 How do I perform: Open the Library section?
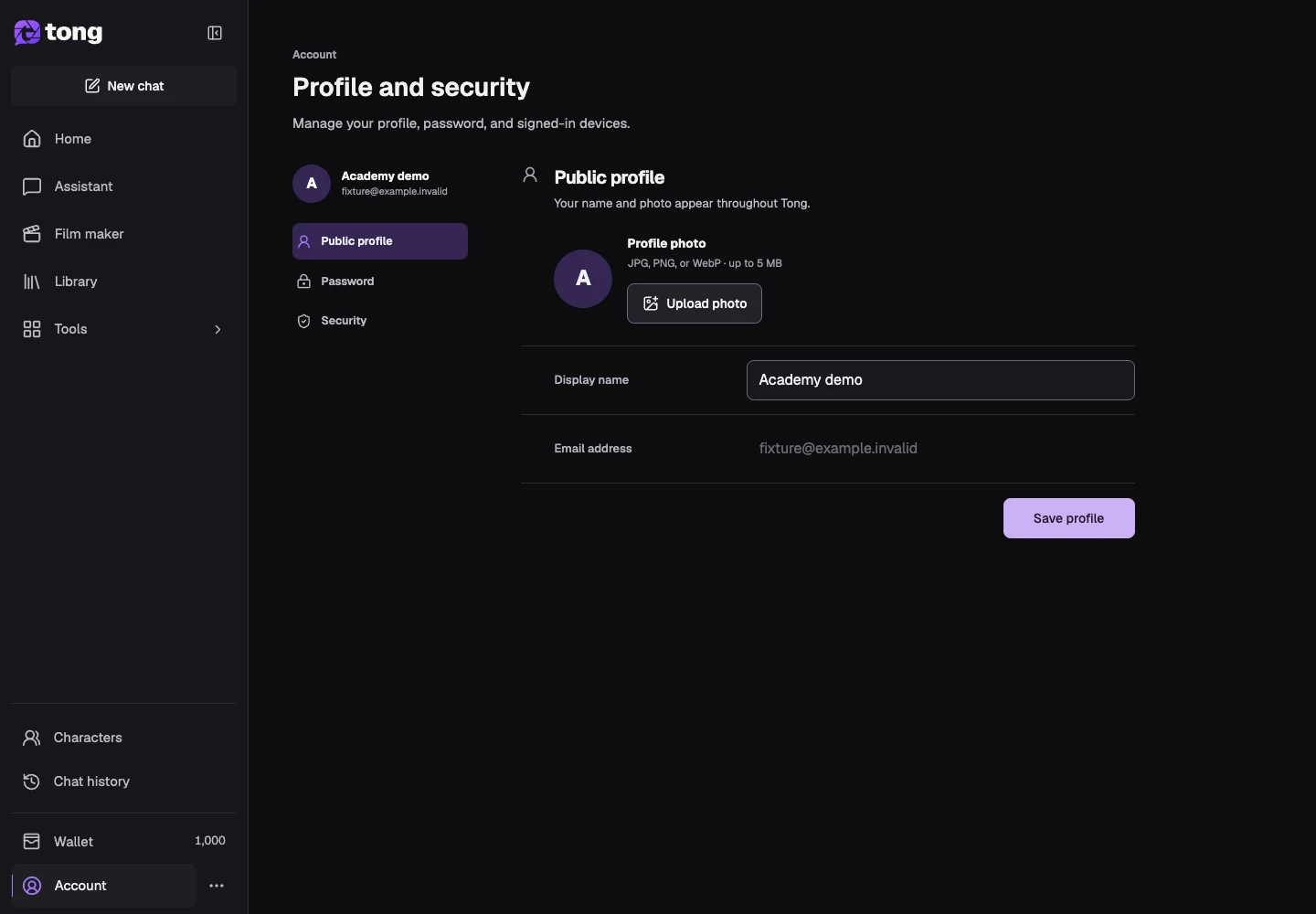124,282
